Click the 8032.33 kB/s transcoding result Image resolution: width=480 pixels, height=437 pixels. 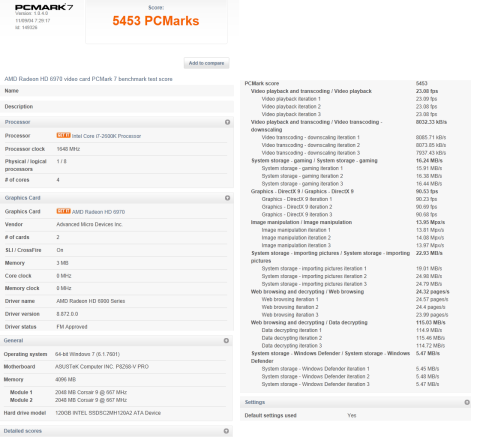431,122
